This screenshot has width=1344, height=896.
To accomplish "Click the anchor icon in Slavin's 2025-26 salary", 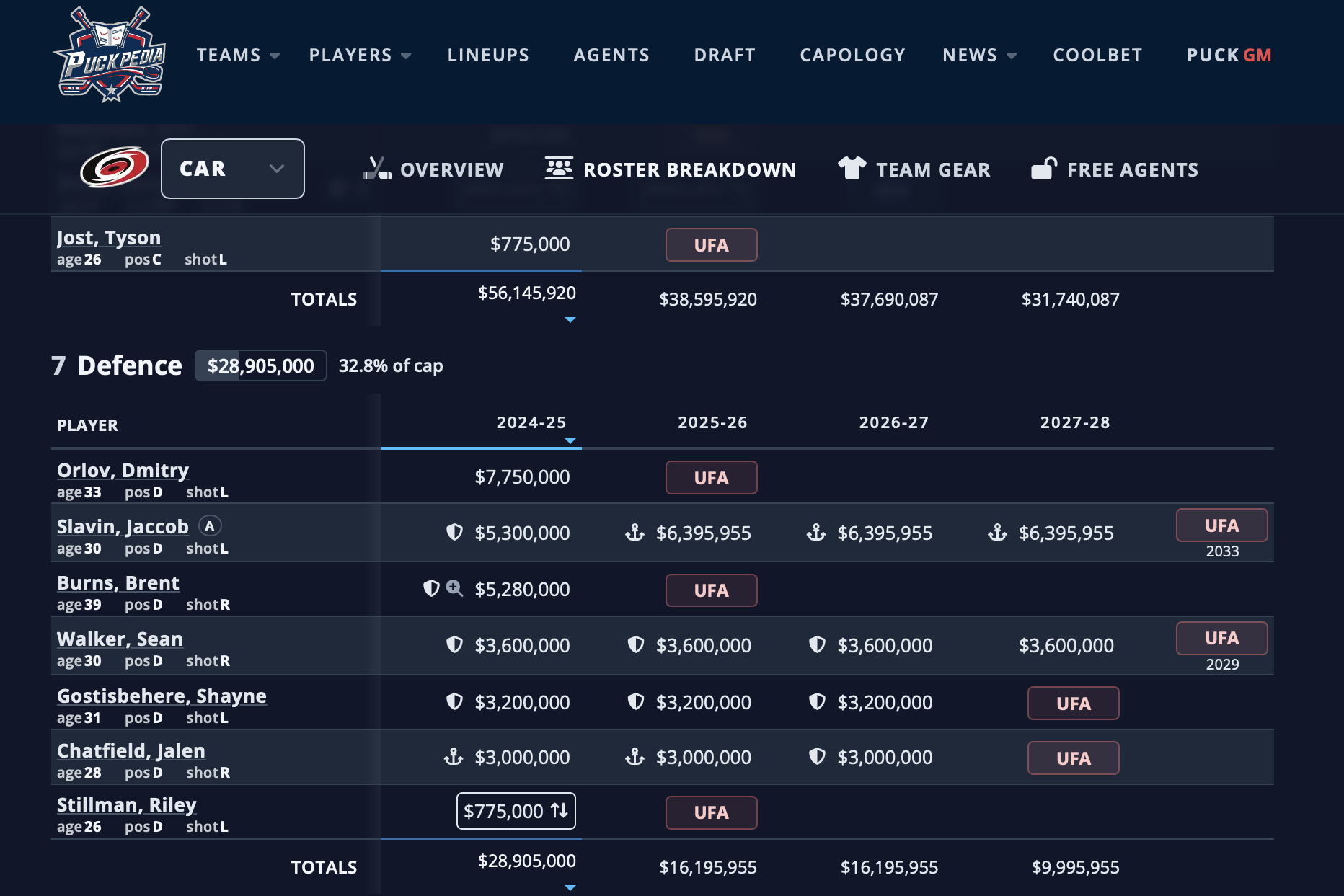I will point(635,533).
